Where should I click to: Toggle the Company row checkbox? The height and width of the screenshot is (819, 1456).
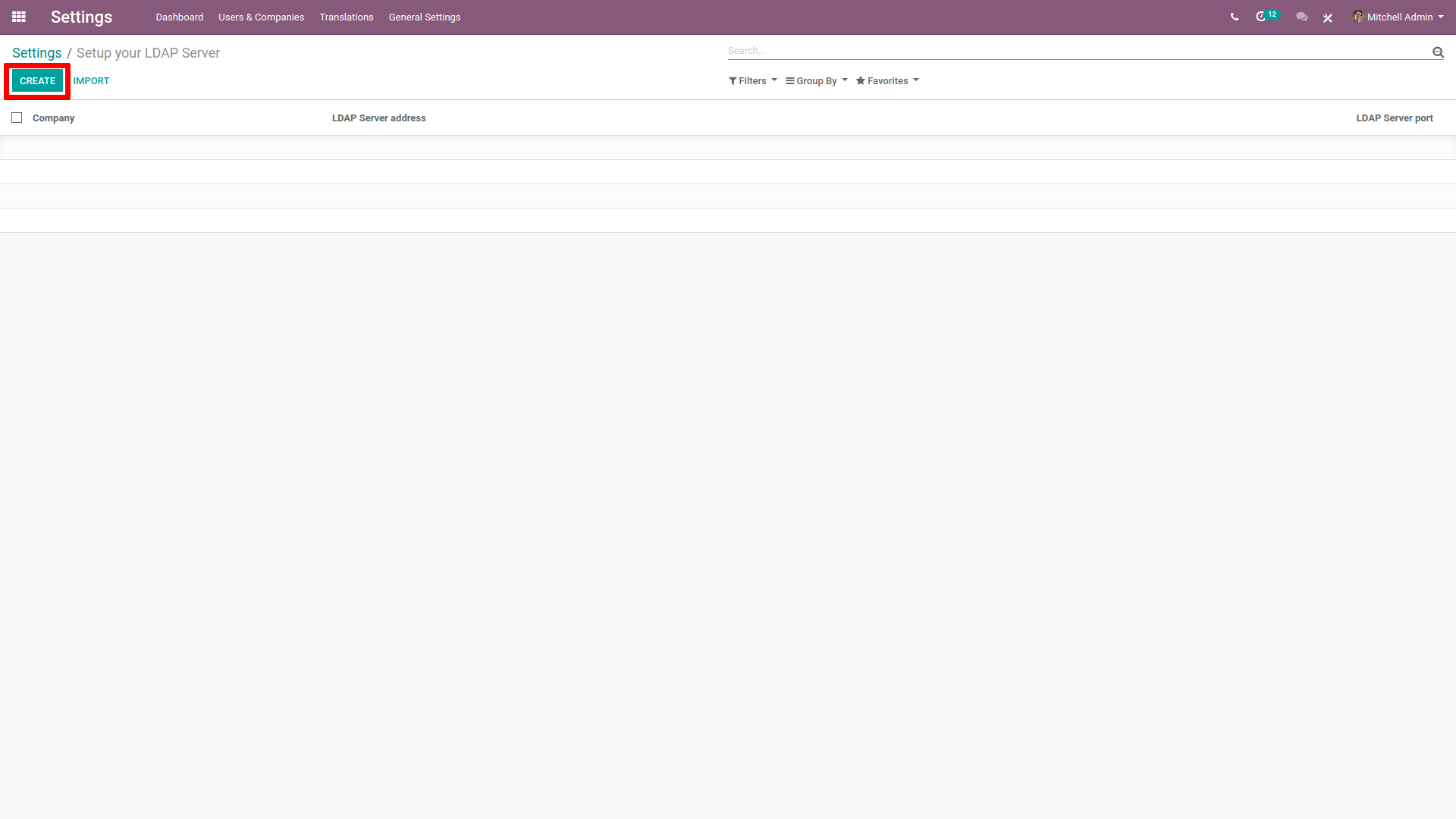[17, 117]
